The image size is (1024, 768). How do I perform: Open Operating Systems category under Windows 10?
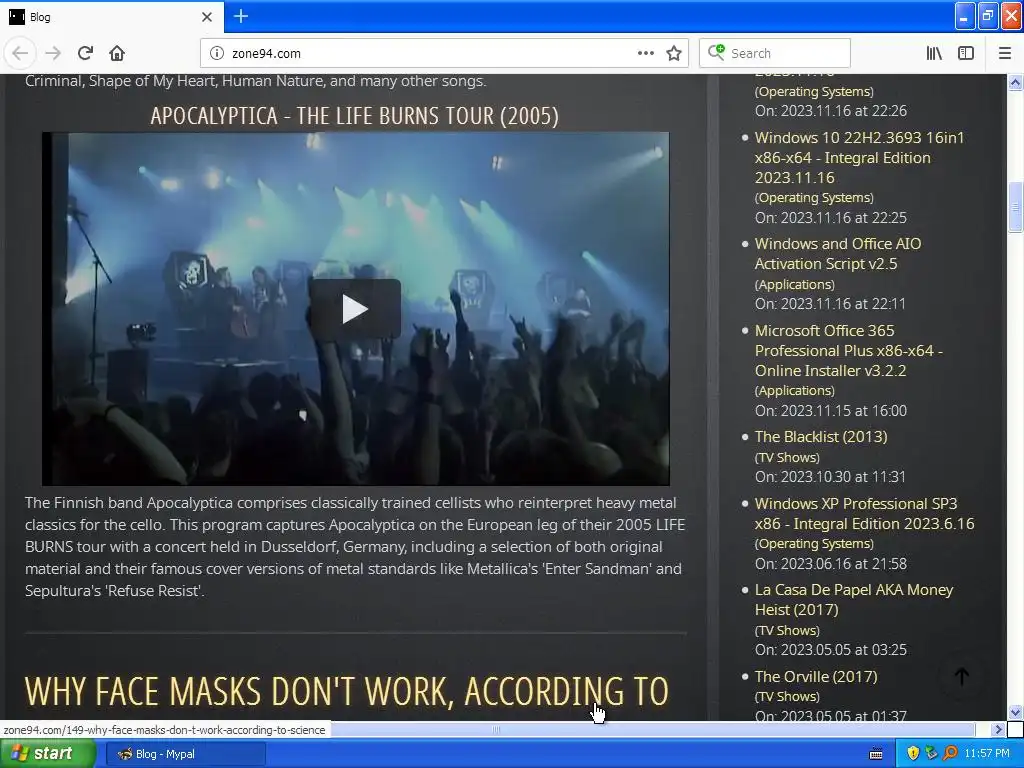[x=814, y=197]
